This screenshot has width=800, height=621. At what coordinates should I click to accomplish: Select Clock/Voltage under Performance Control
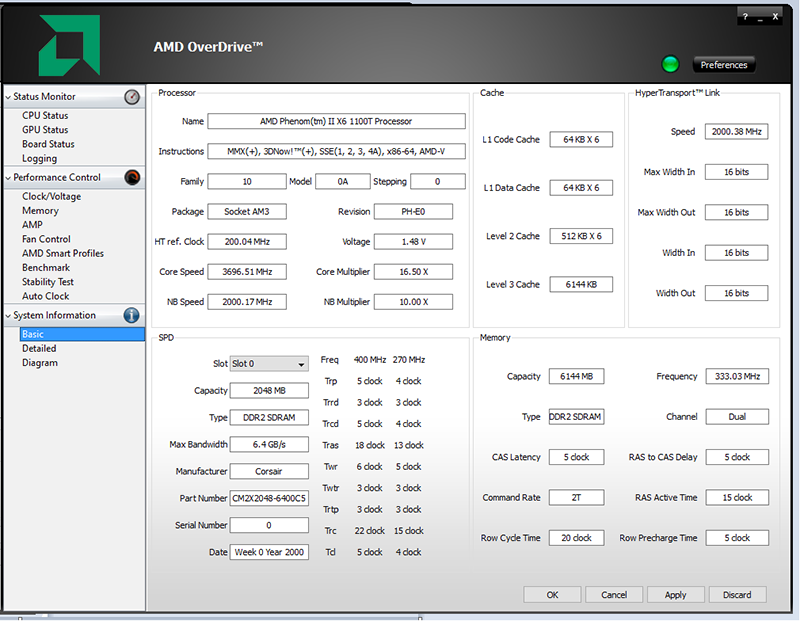tap(52, 197)
